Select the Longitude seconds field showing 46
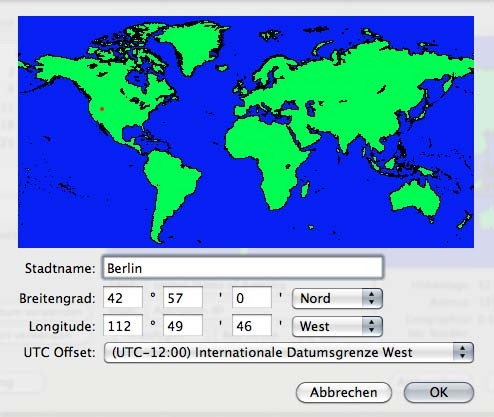494x417 pixels. (x=252, y=326)
